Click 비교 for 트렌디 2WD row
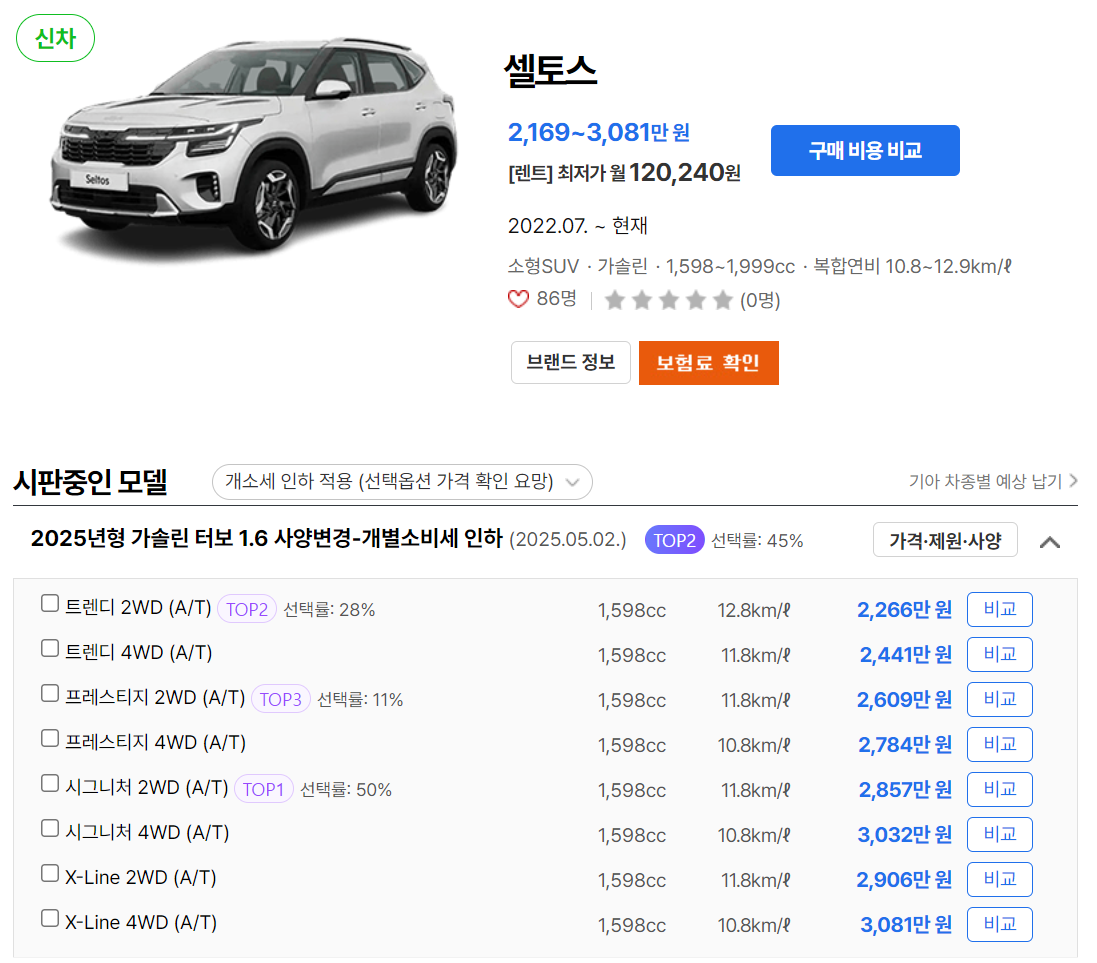 [x=999, y=610]
